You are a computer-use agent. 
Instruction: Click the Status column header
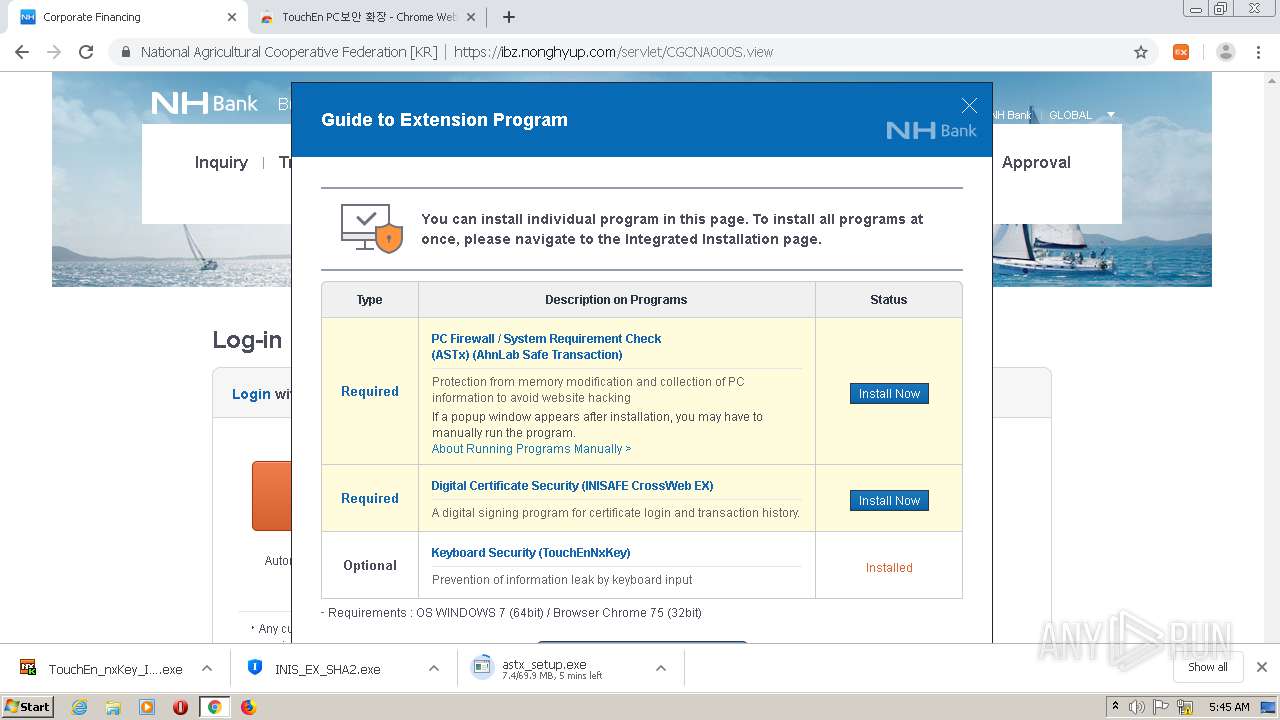(x=889, y=300)
